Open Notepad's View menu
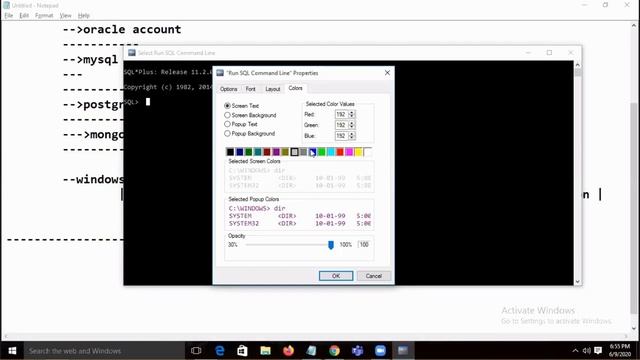640x360 pixels. coord(65,16)
